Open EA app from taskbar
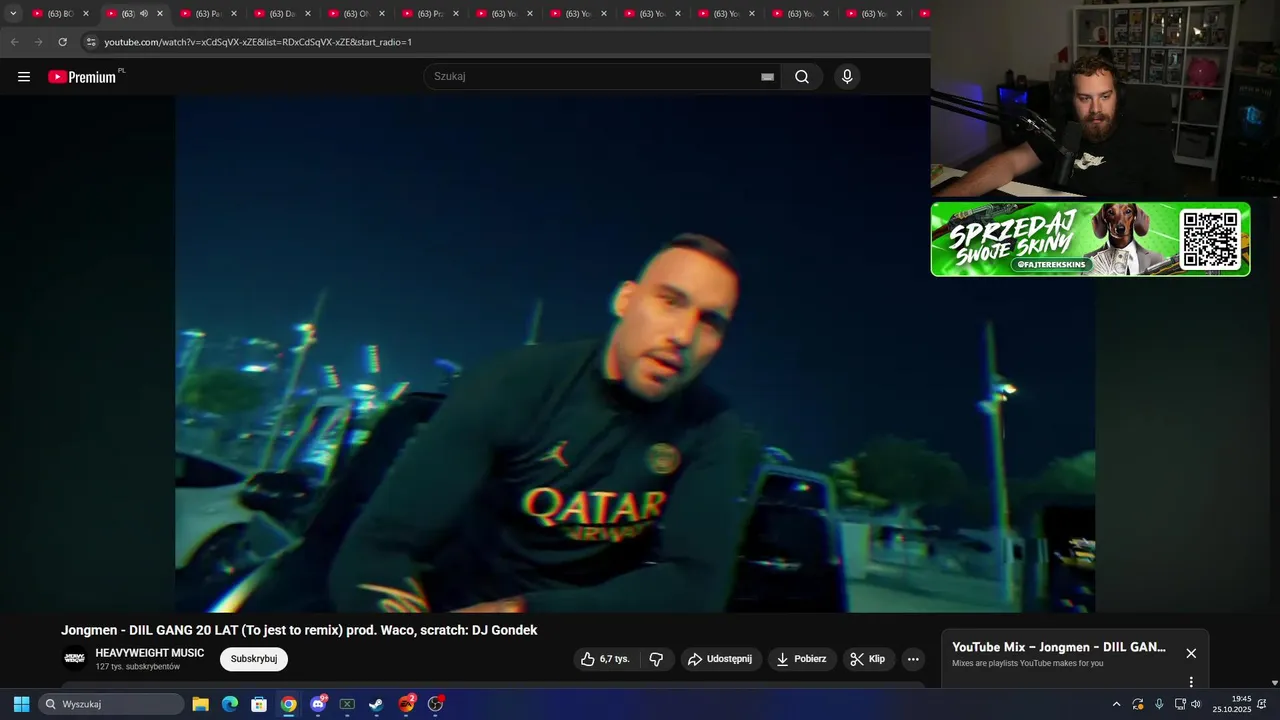 click(407, 704)
